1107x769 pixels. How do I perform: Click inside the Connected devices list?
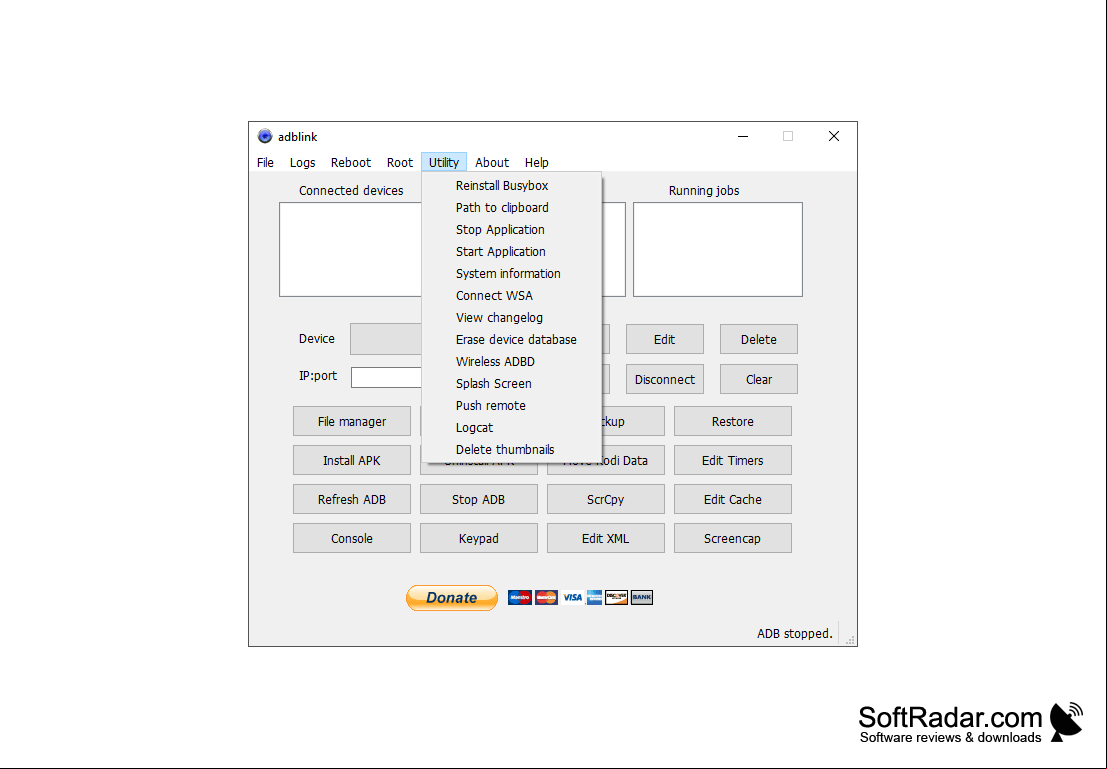(351, 249)
